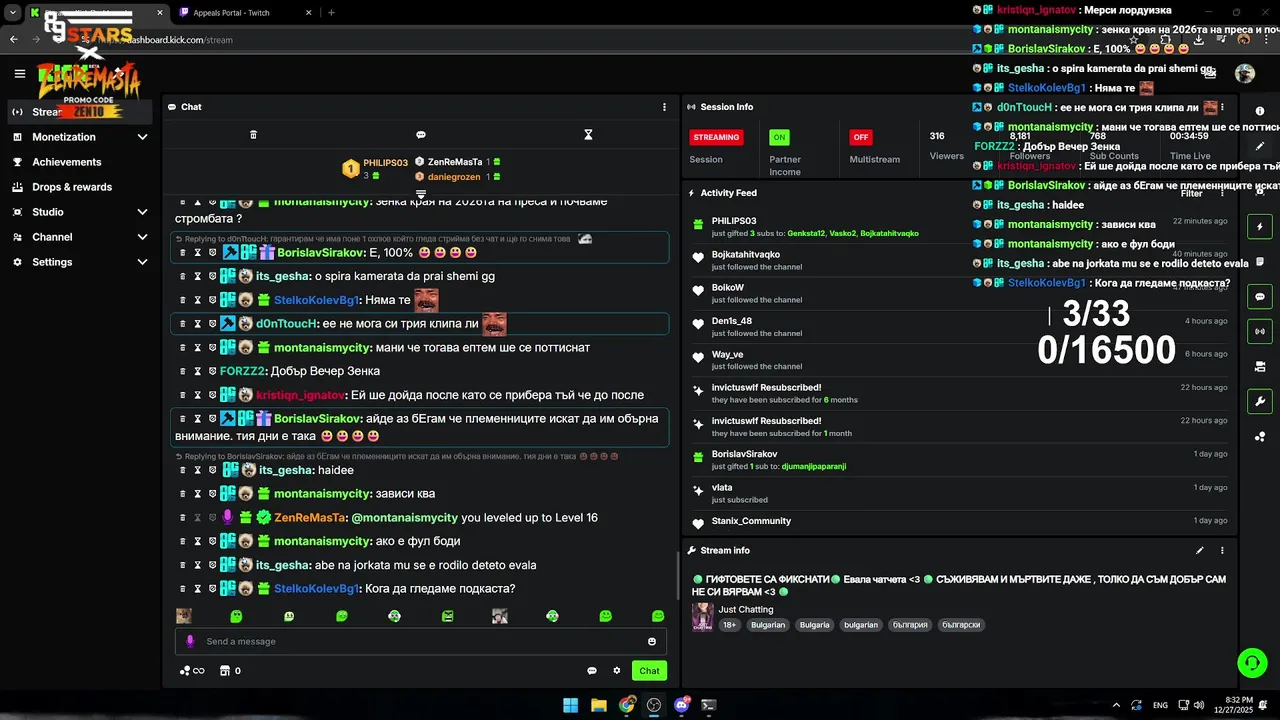Viewport: 1280px width, 720px height.
Task: Open a new browser tab with plus
Action: 331,13
